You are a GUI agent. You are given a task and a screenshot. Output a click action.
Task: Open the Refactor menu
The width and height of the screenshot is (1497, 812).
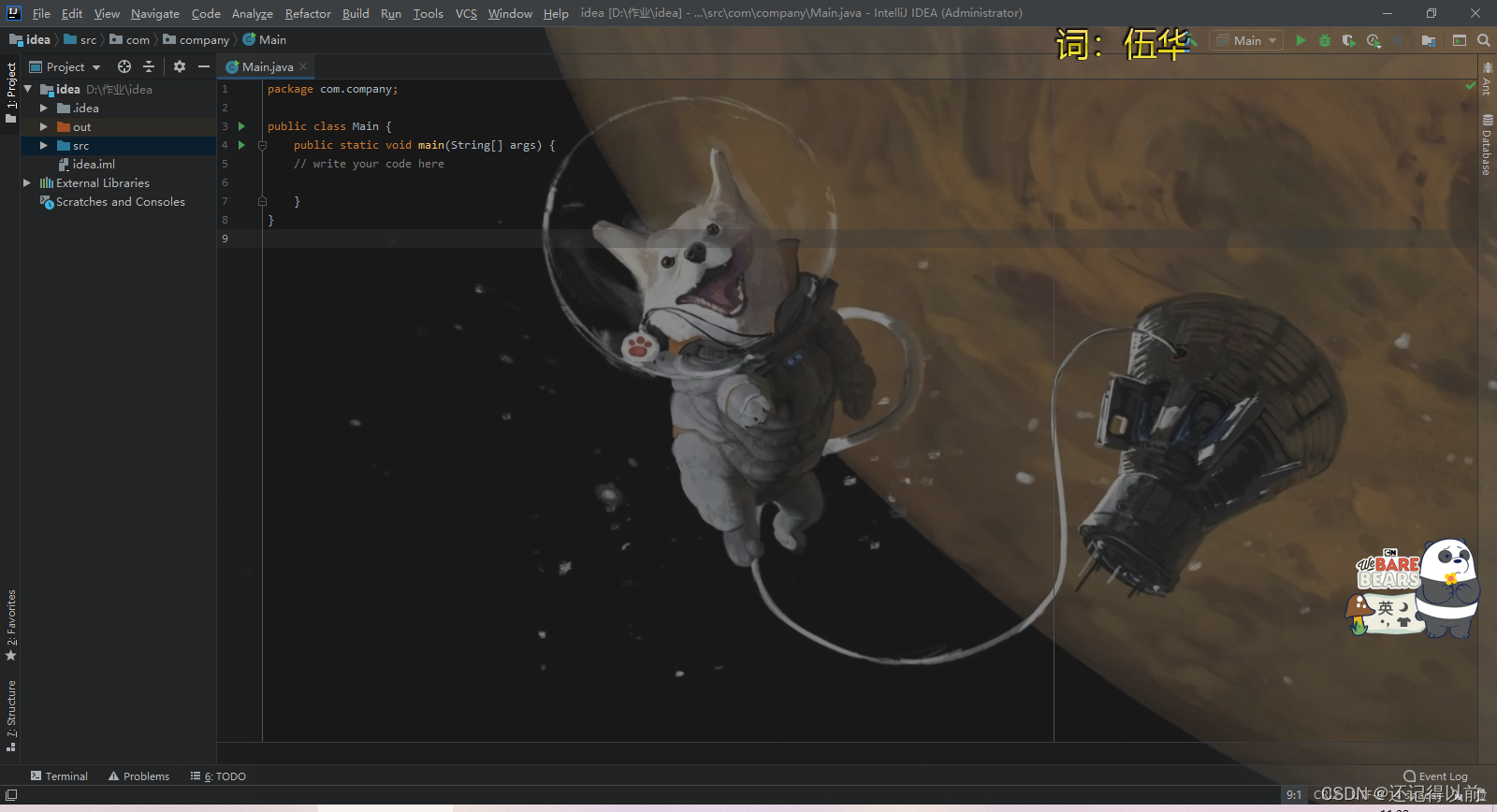308,13
